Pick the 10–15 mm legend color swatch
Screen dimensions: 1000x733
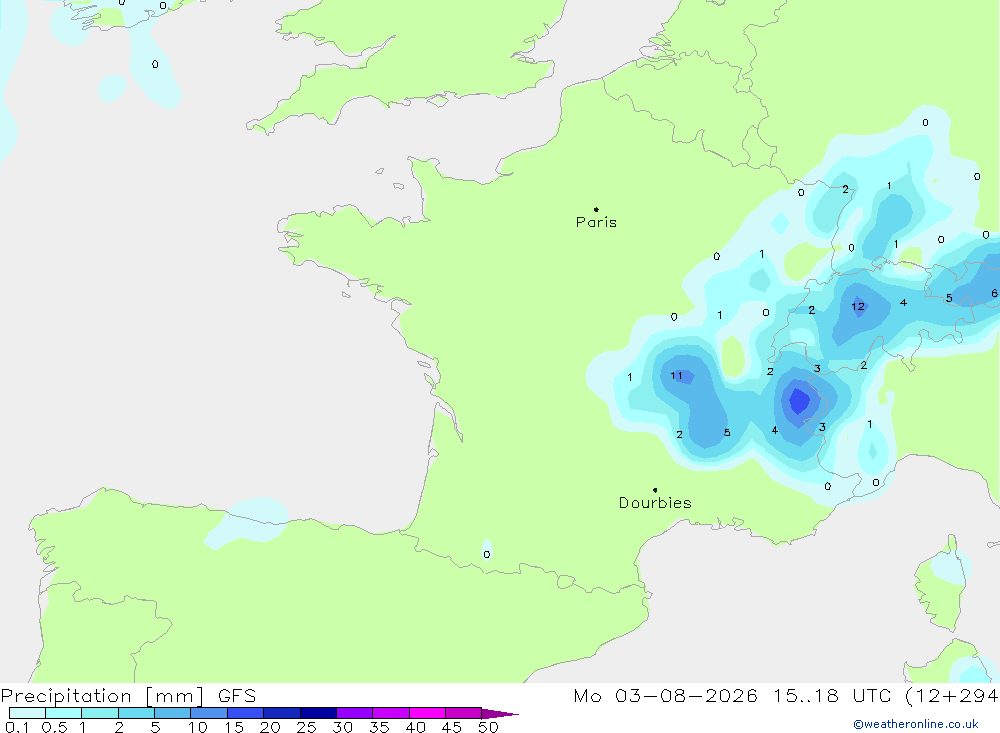pos(209,713)
